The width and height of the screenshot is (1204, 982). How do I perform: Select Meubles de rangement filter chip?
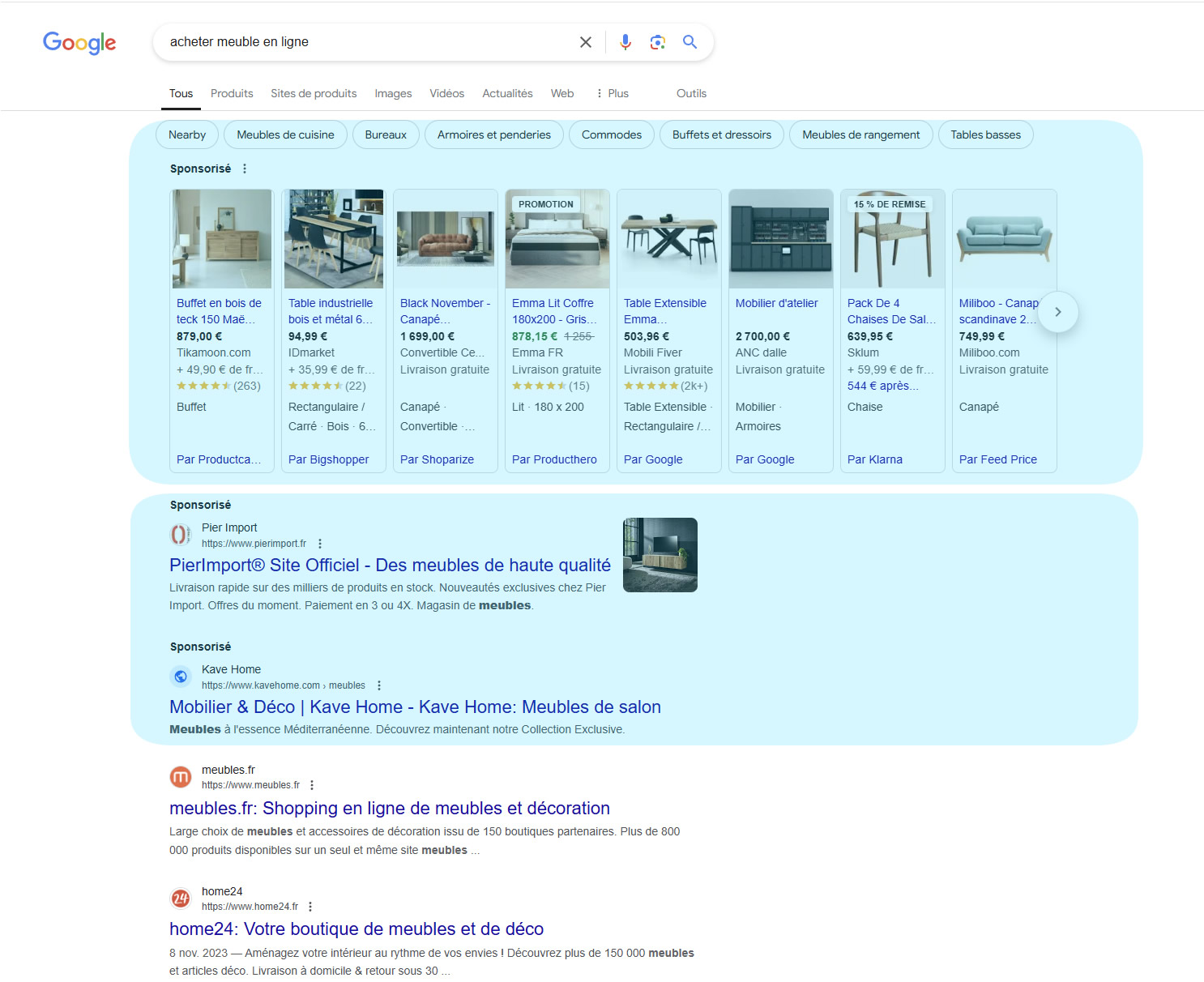click(x=861, y=134)
